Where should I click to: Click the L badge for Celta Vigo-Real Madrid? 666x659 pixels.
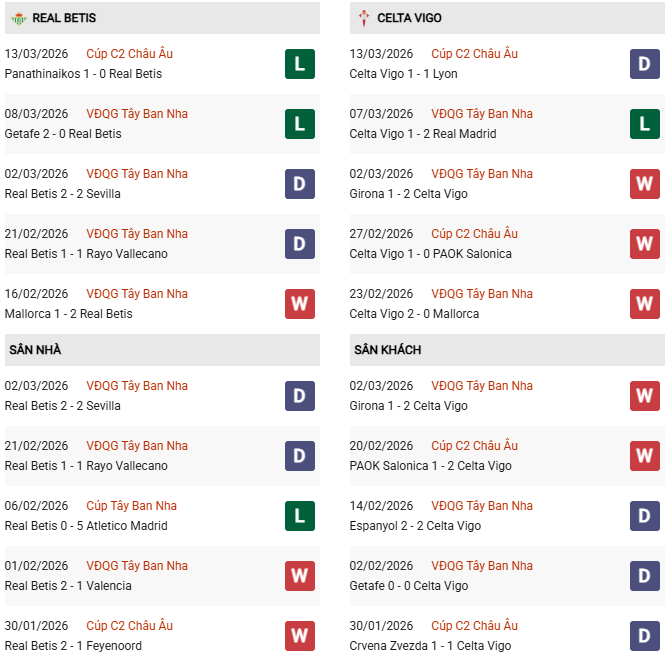point(645,124)
